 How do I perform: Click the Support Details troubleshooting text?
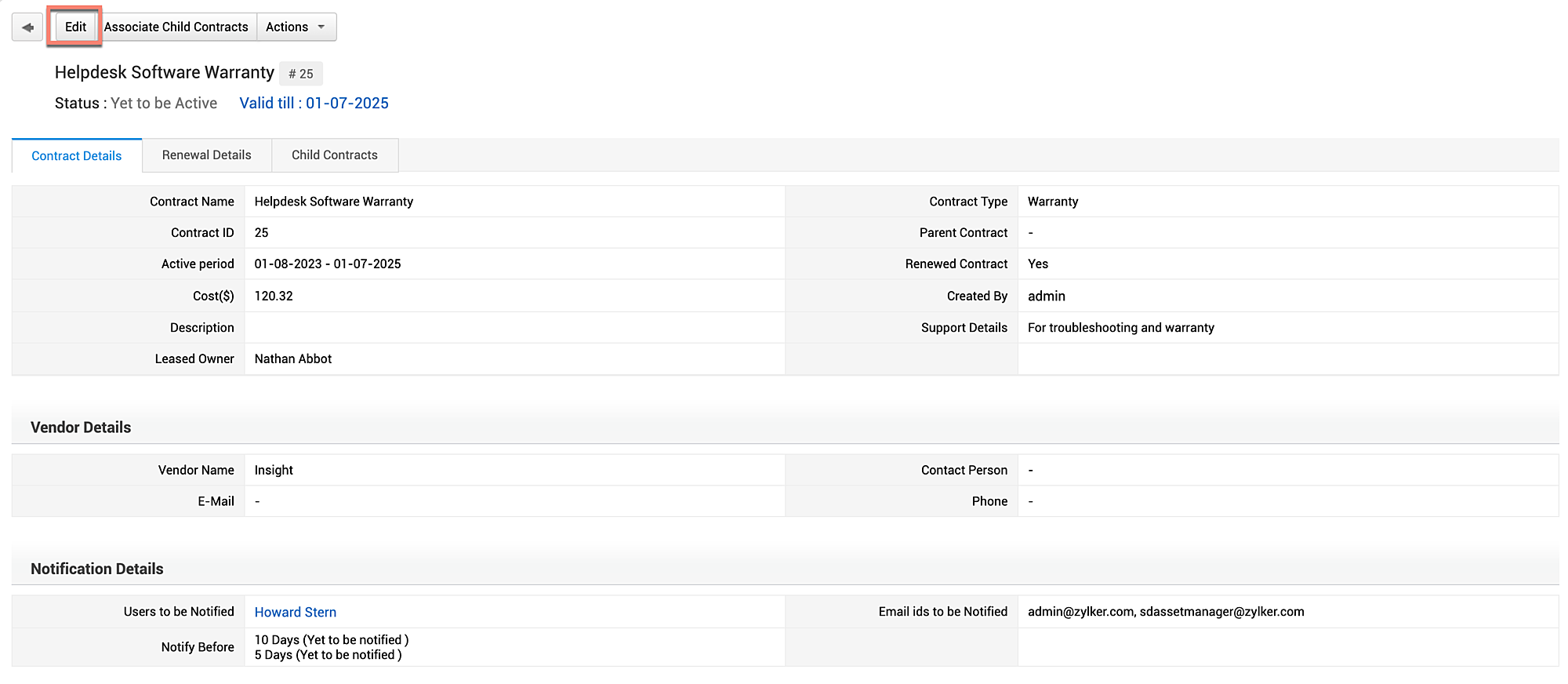pos(1120,327)
